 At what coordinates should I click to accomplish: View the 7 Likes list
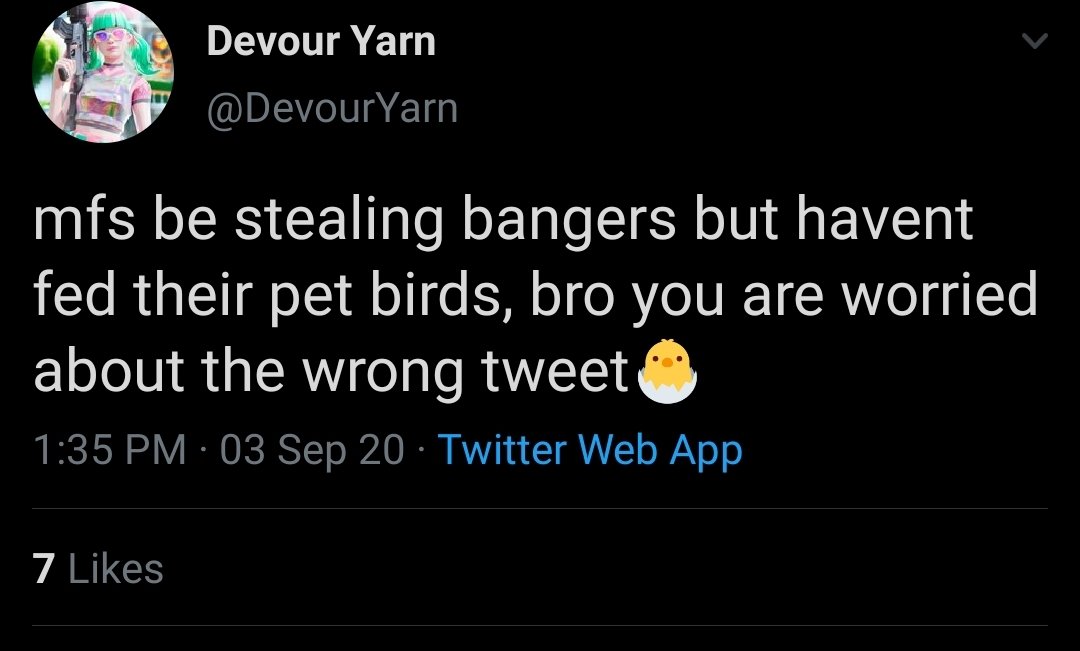point(98,569)
